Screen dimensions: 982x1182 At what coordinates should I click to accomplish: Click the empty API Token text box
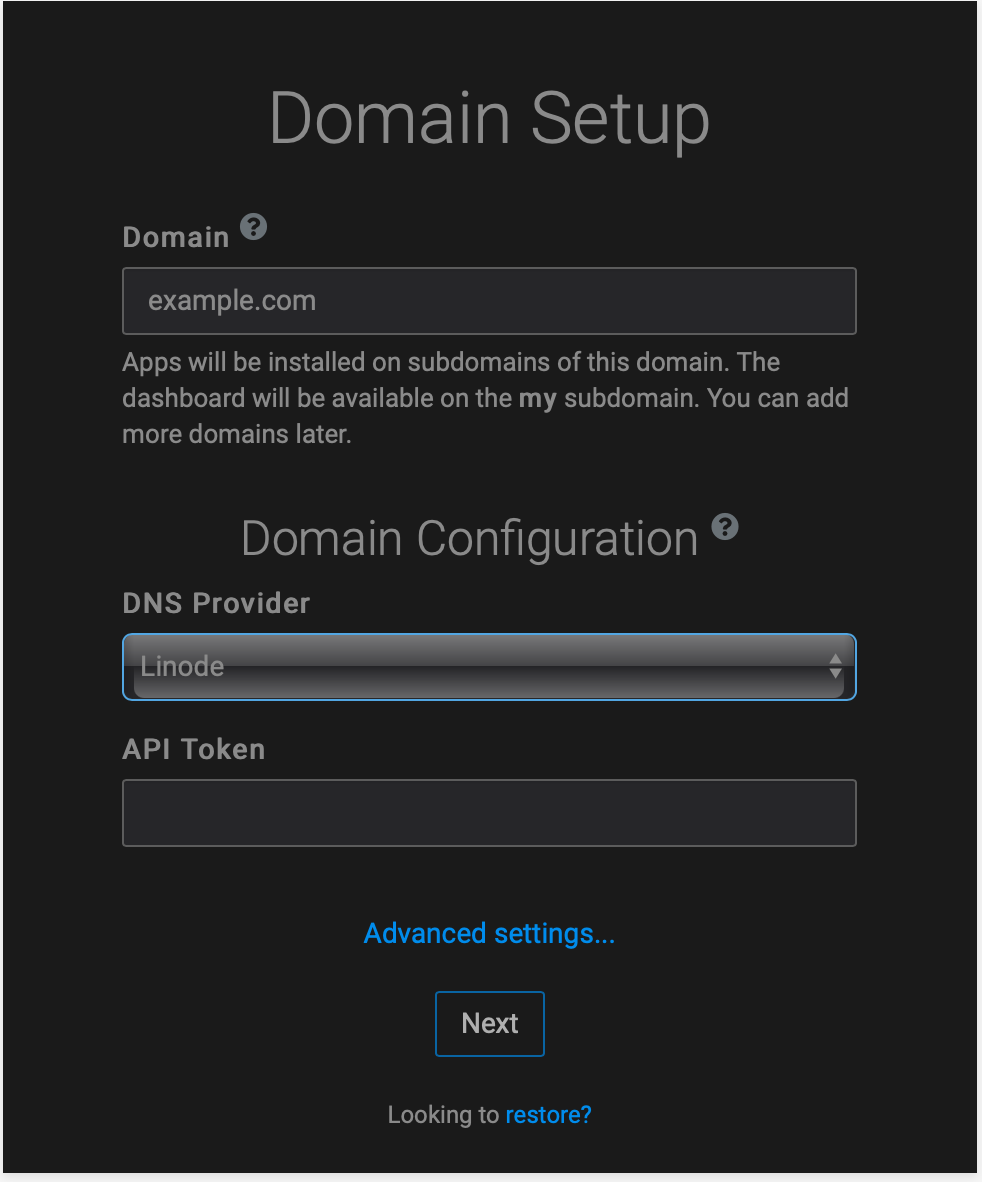(x=489, y=812)
